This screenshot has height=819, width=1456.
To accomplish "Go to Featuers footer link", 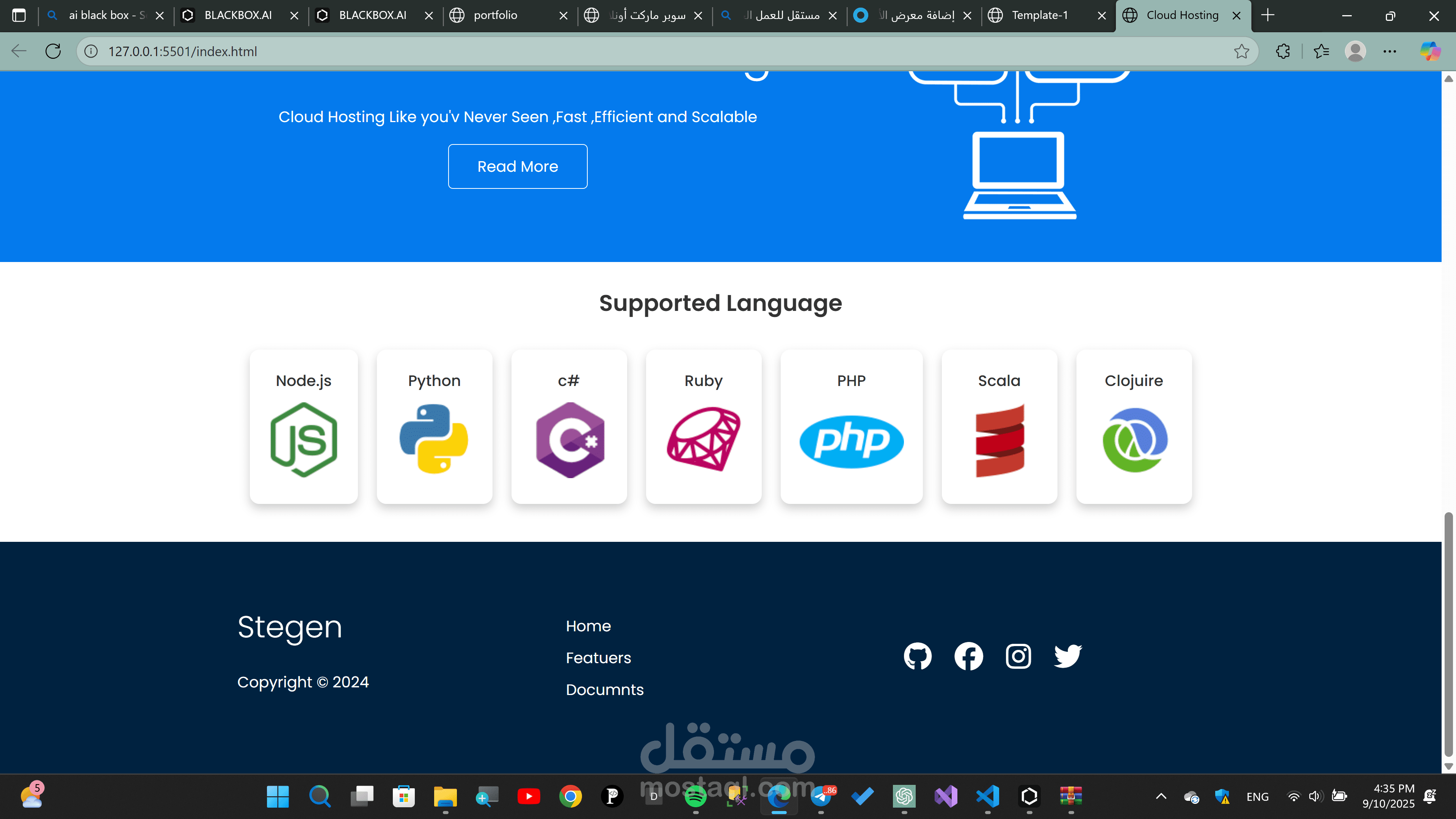I will tap(598, 657).
